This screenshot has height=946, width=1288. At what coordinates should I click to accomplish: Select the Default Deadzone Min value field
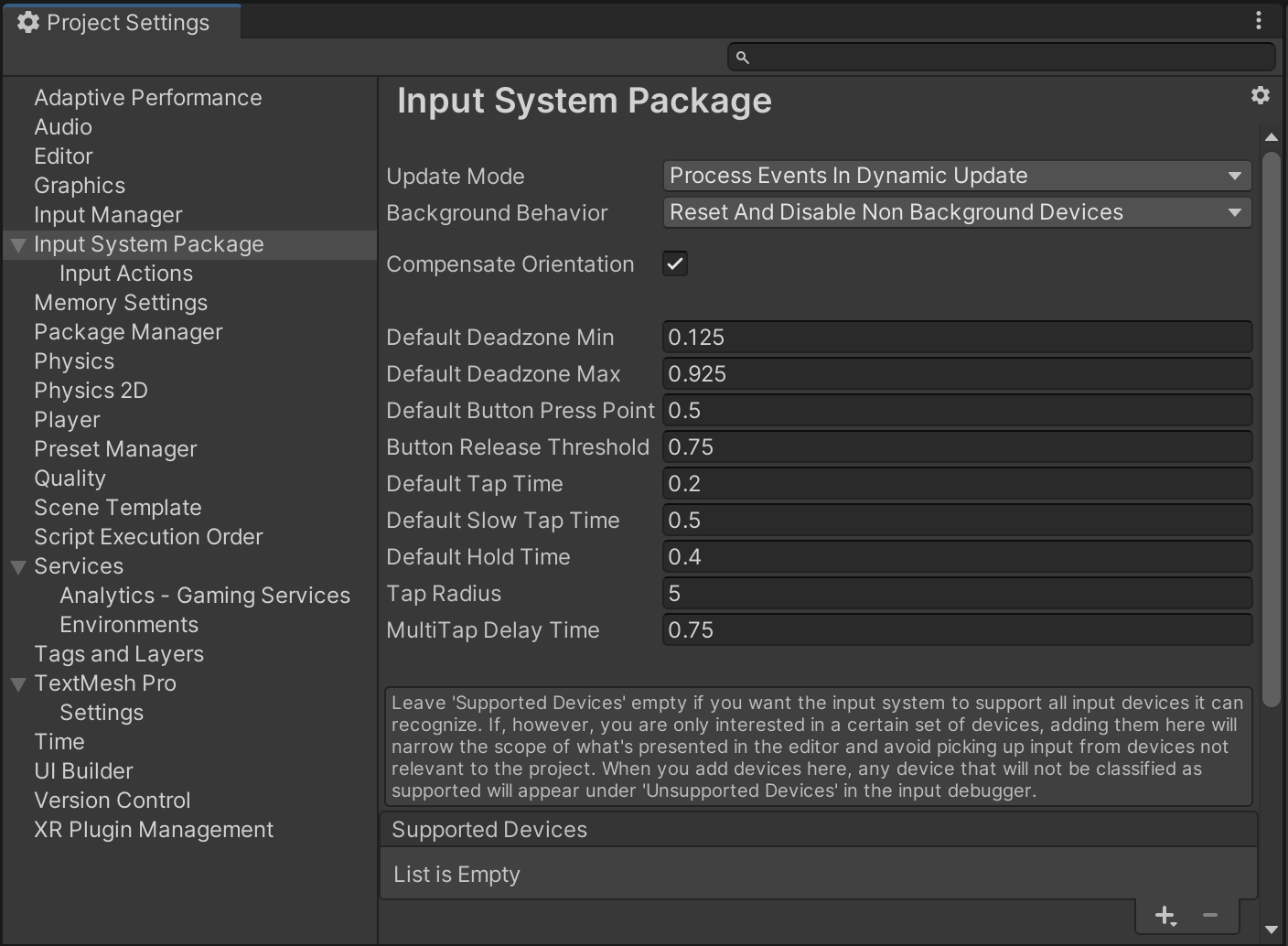pos(957,337)
